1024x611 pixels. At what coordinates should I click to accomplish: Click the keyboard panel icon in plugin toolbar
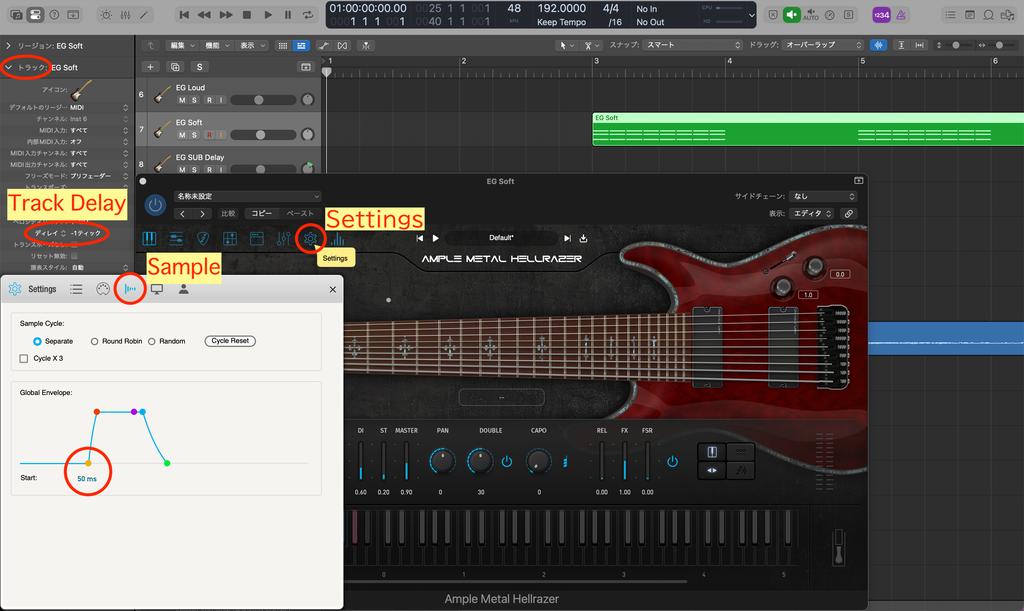coord(150,239)
